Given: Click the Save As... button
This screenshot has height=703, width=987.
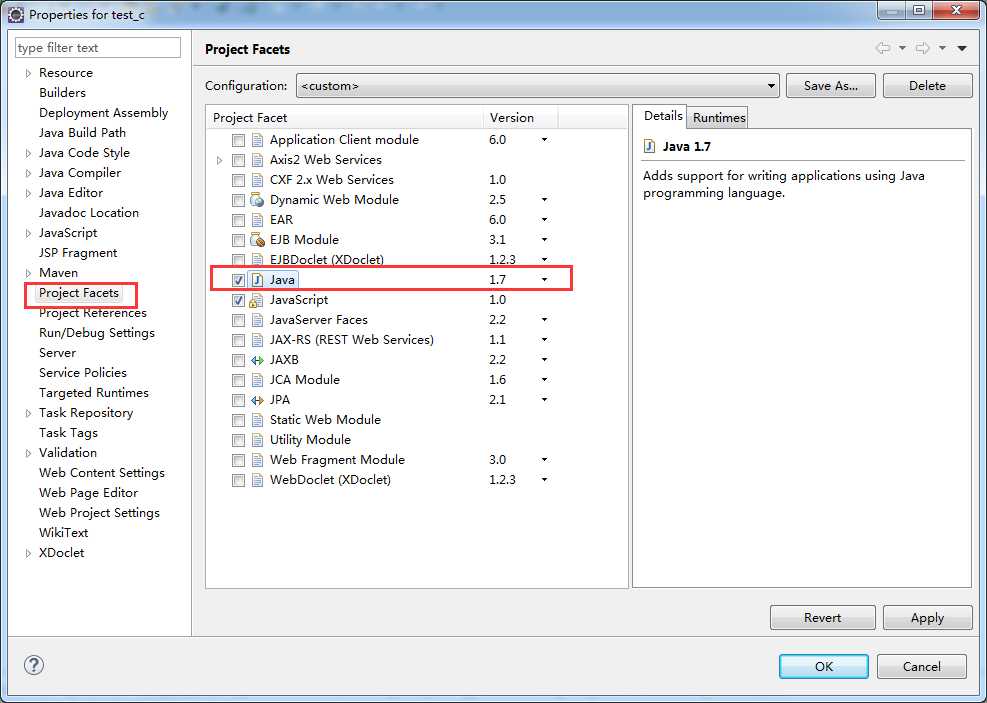Looking at the screenshot, I should 830,86.
